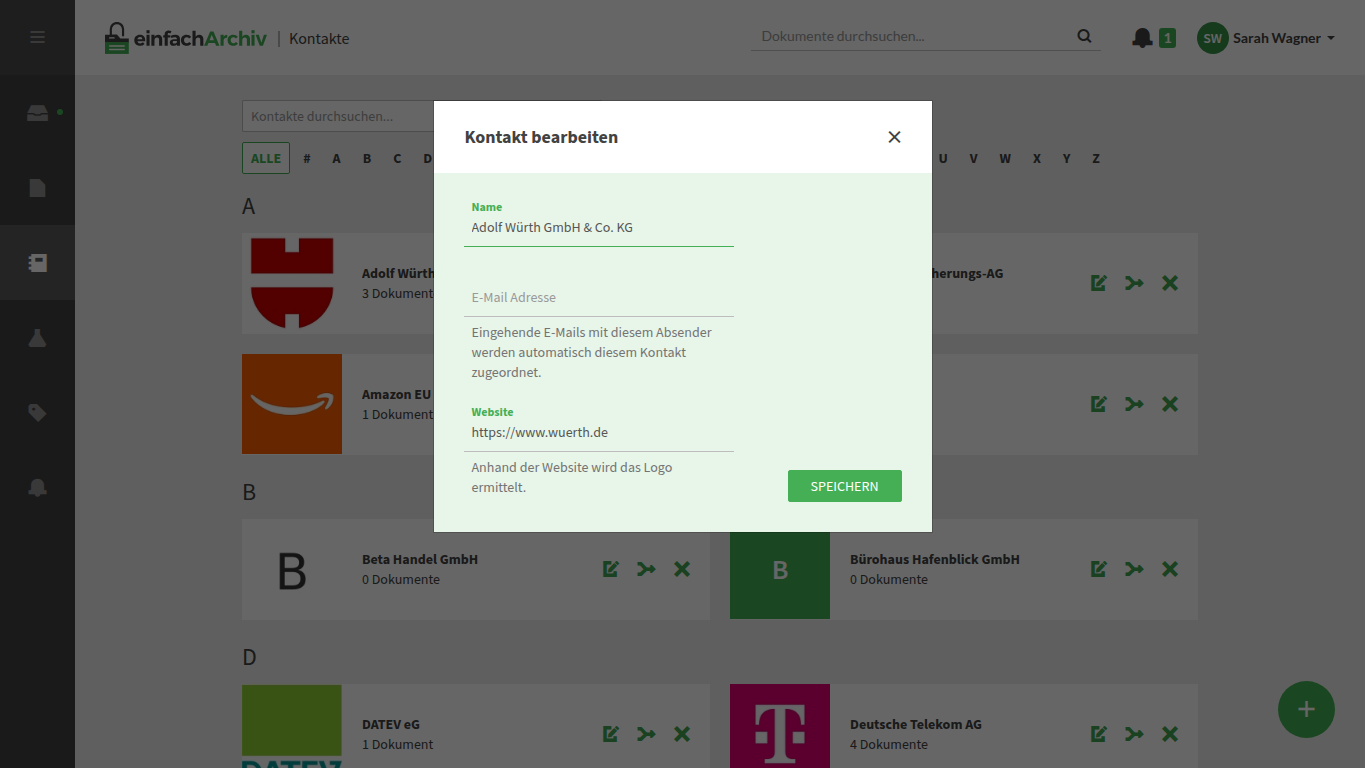This screenshot has width=1365, height=768.
Task: Merge the Bürohaus Hafenblick GmbH contact
Action: 1134,569
